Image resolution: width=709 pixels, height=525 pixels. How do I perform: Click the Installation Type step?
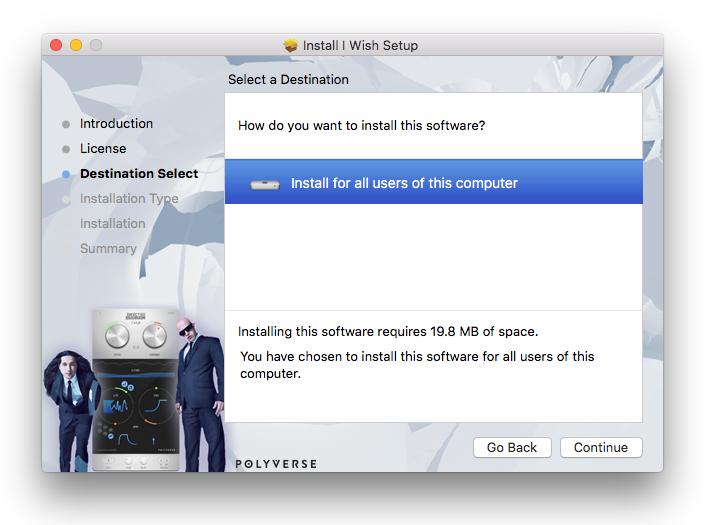point(129,199)
